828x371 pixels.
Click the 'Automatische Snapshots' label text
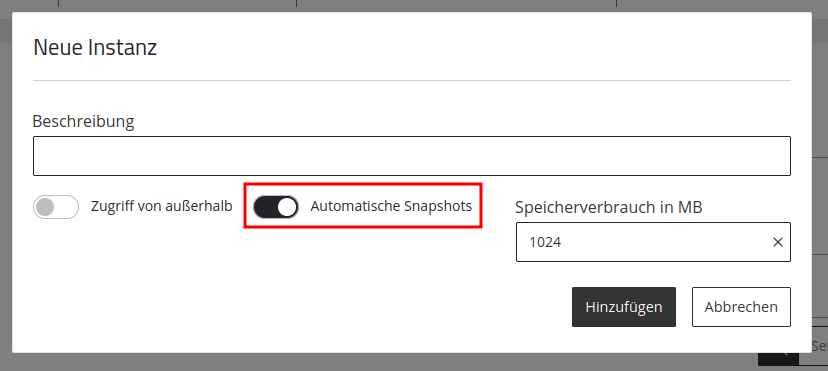[391, 206]
